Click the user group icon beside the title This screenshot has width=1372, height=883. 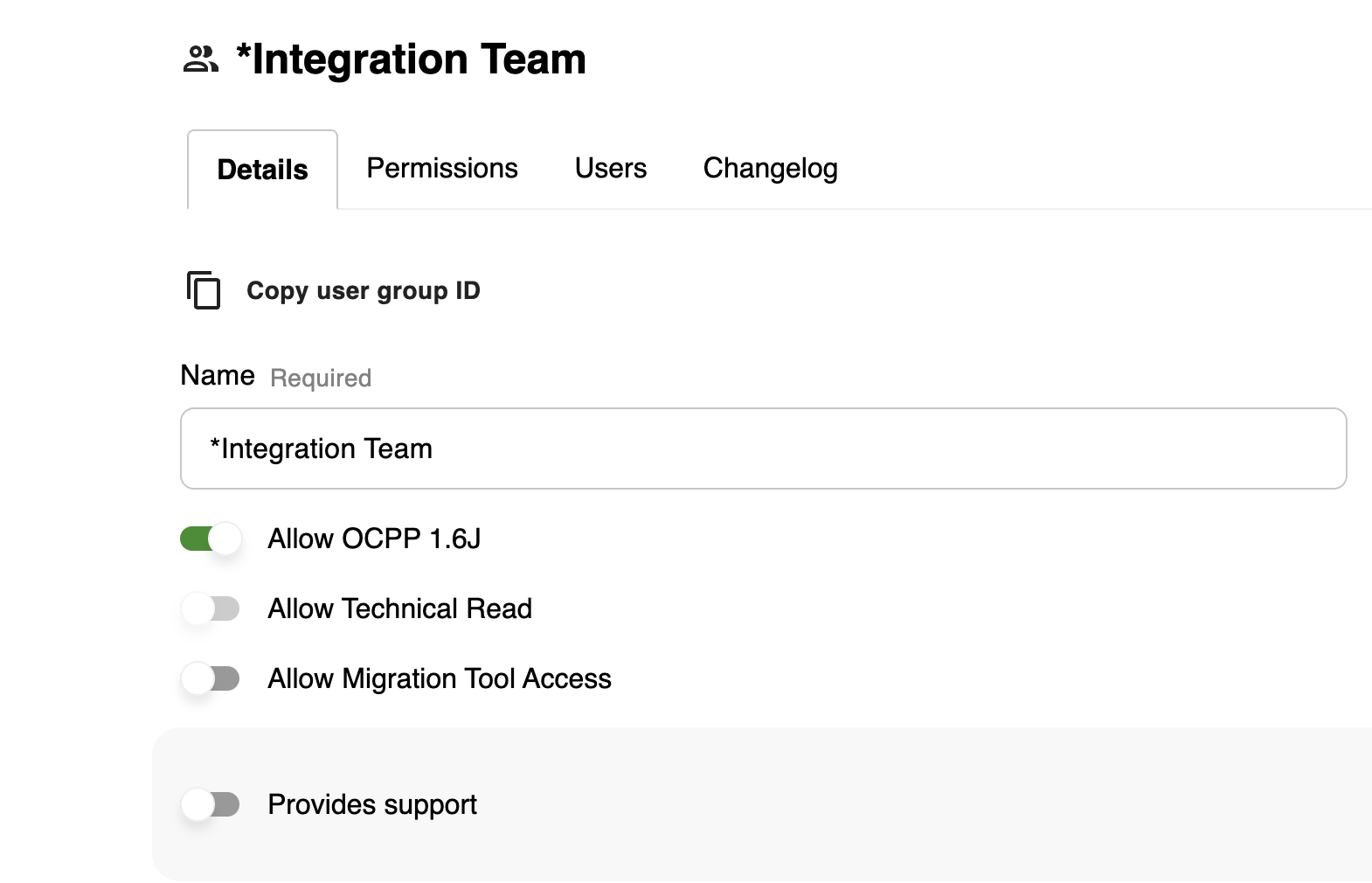200,59
